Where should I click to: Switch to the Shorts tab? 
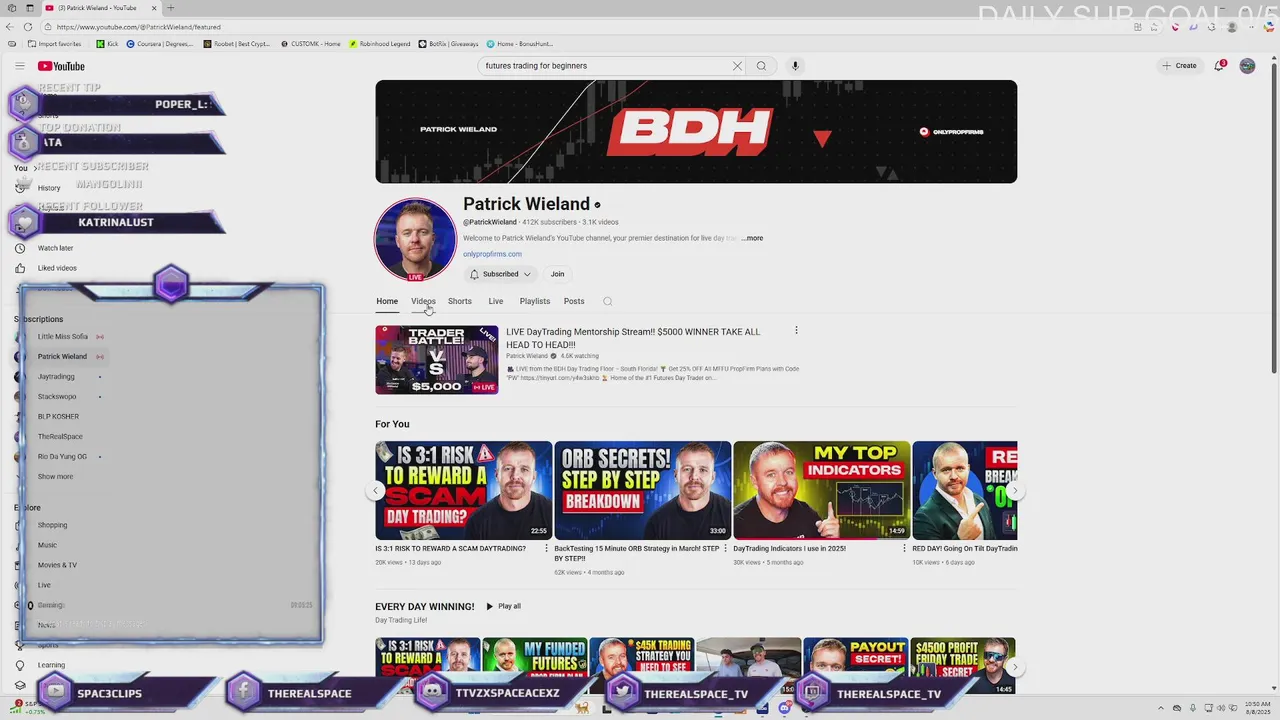click(x=460, y=301)
